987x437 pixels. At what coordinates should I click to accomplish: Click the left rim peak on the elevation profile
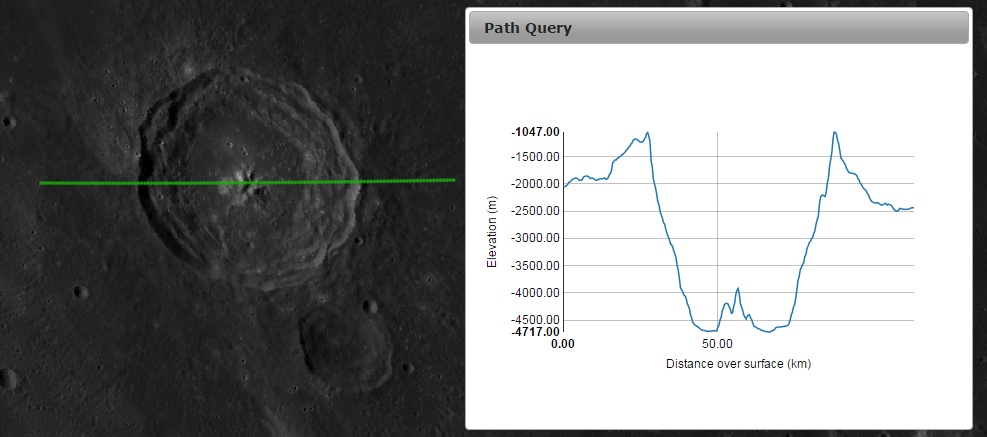[648, 133]
